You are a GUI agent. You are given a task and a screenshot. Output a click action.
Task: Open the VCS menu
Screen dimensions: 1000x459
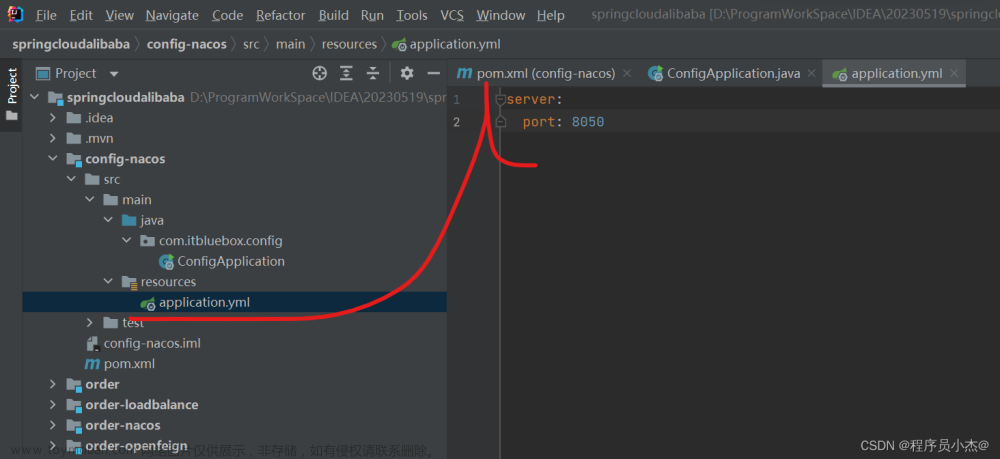[x=452, y=15]
